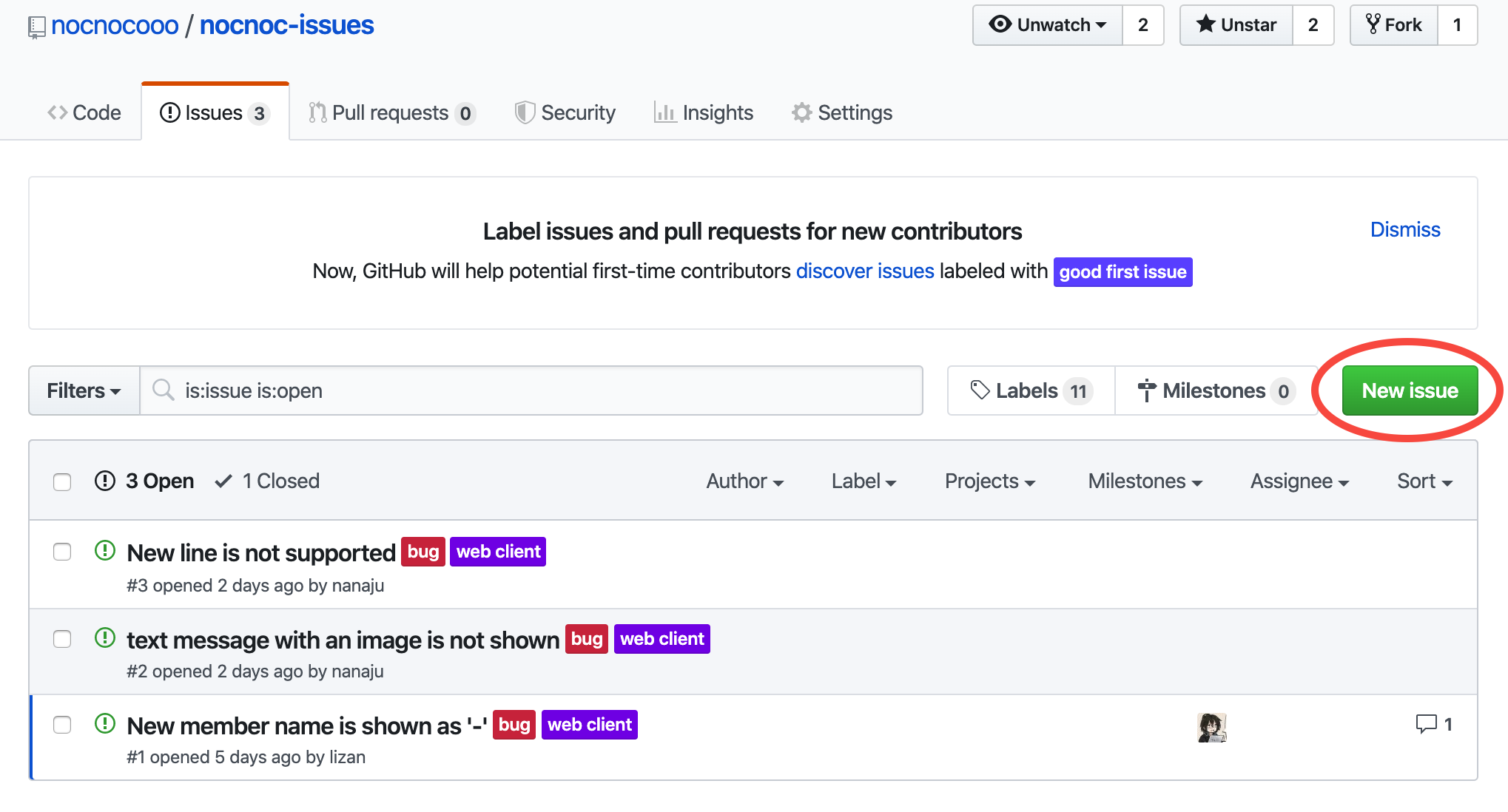Open the Filters dropdown
Viewport: 1508px width, 812px height.
tap(84, 390)
